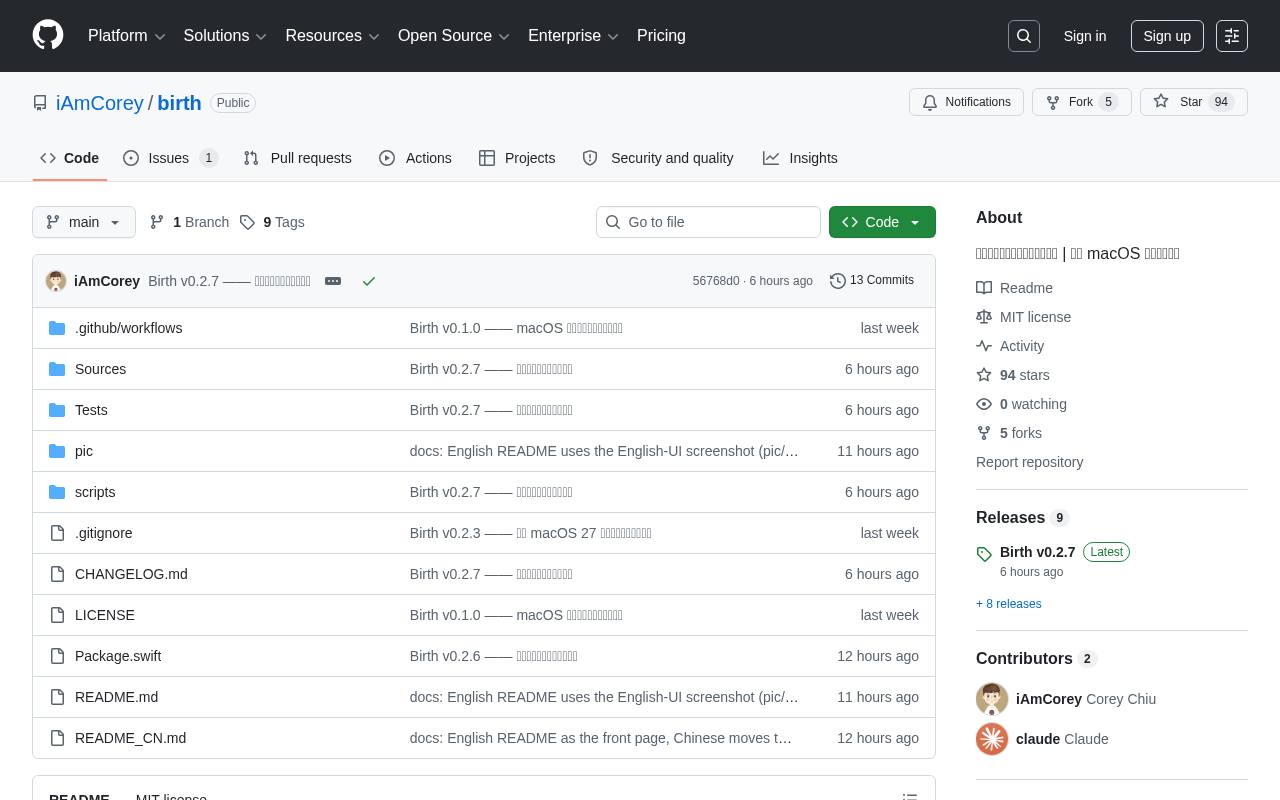
Task: Open the Contributors heading link
Action: [1036, 659]
